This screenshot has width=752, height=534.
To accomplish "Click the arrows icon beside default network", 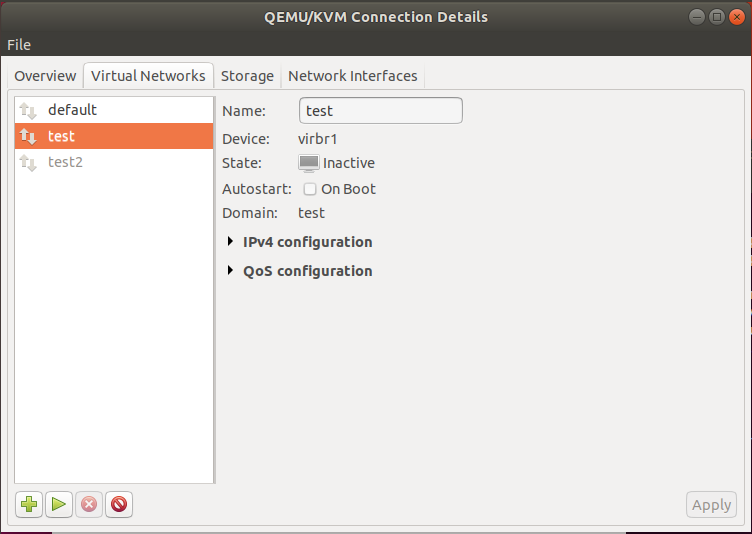I will 28,110.
